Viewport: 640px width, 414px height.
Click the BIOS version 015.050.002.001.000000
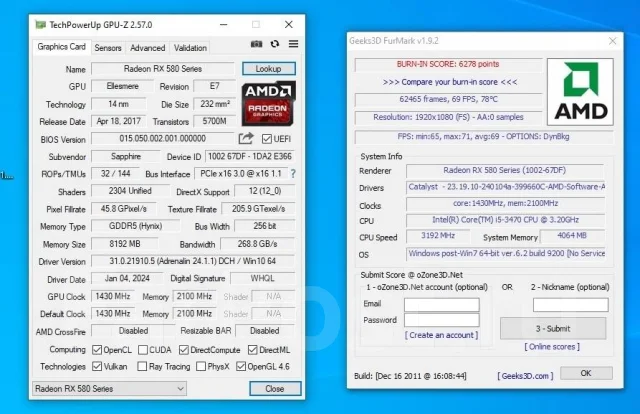click(x=162, y=138)
